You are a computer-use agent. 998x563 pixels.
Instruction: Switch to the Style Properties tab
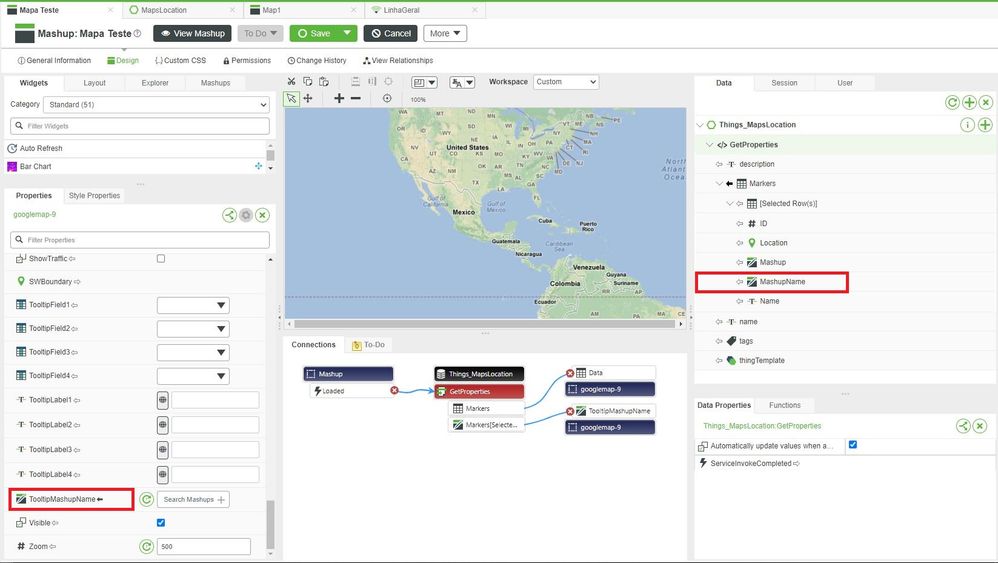pos(94,196)
